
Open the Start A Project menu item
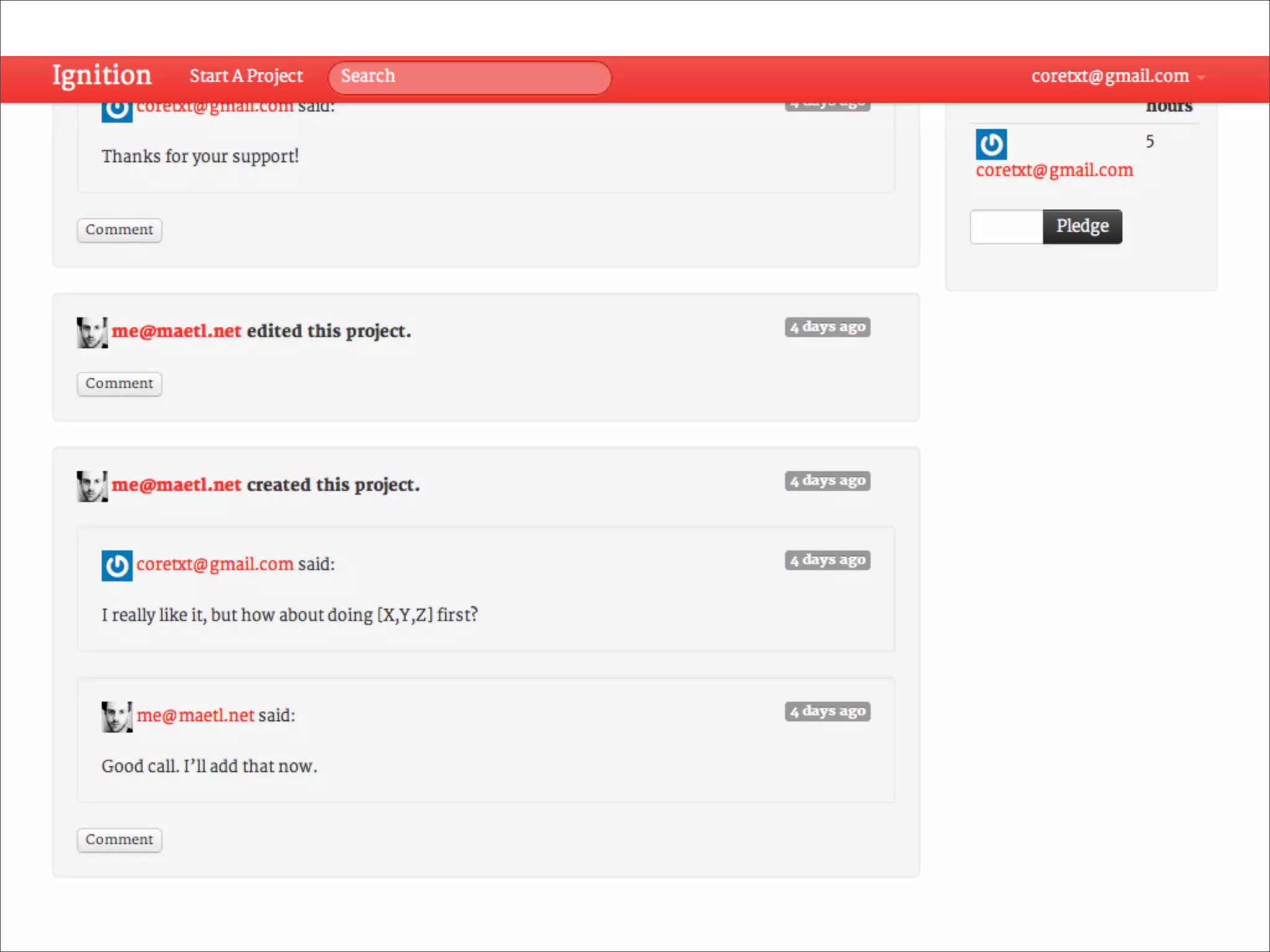[246, 76]
